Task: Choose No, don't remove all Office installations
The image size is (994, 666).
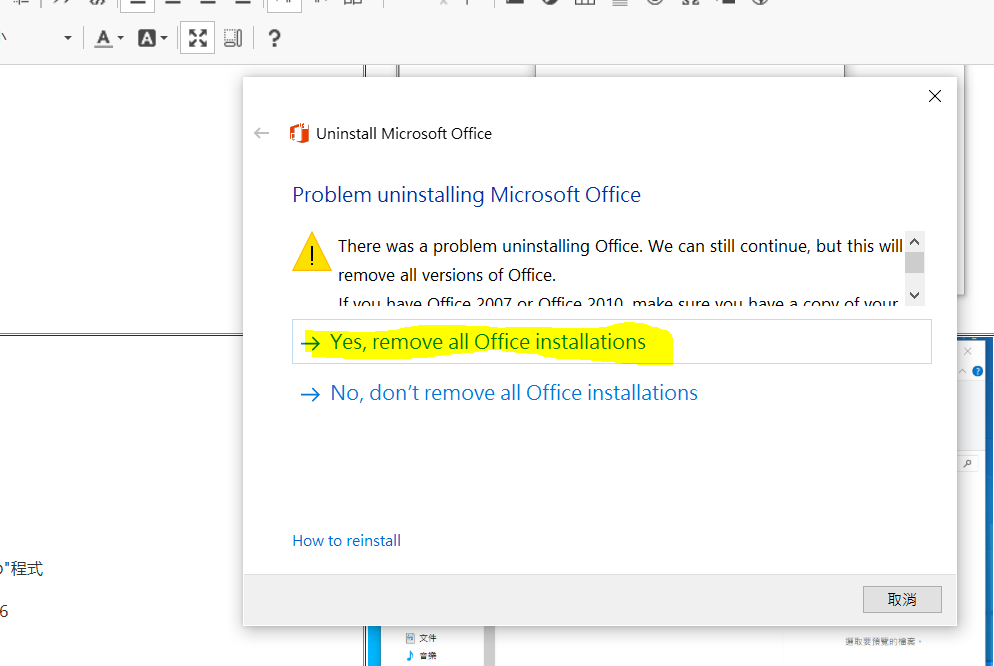Action: tap(498, 393)
